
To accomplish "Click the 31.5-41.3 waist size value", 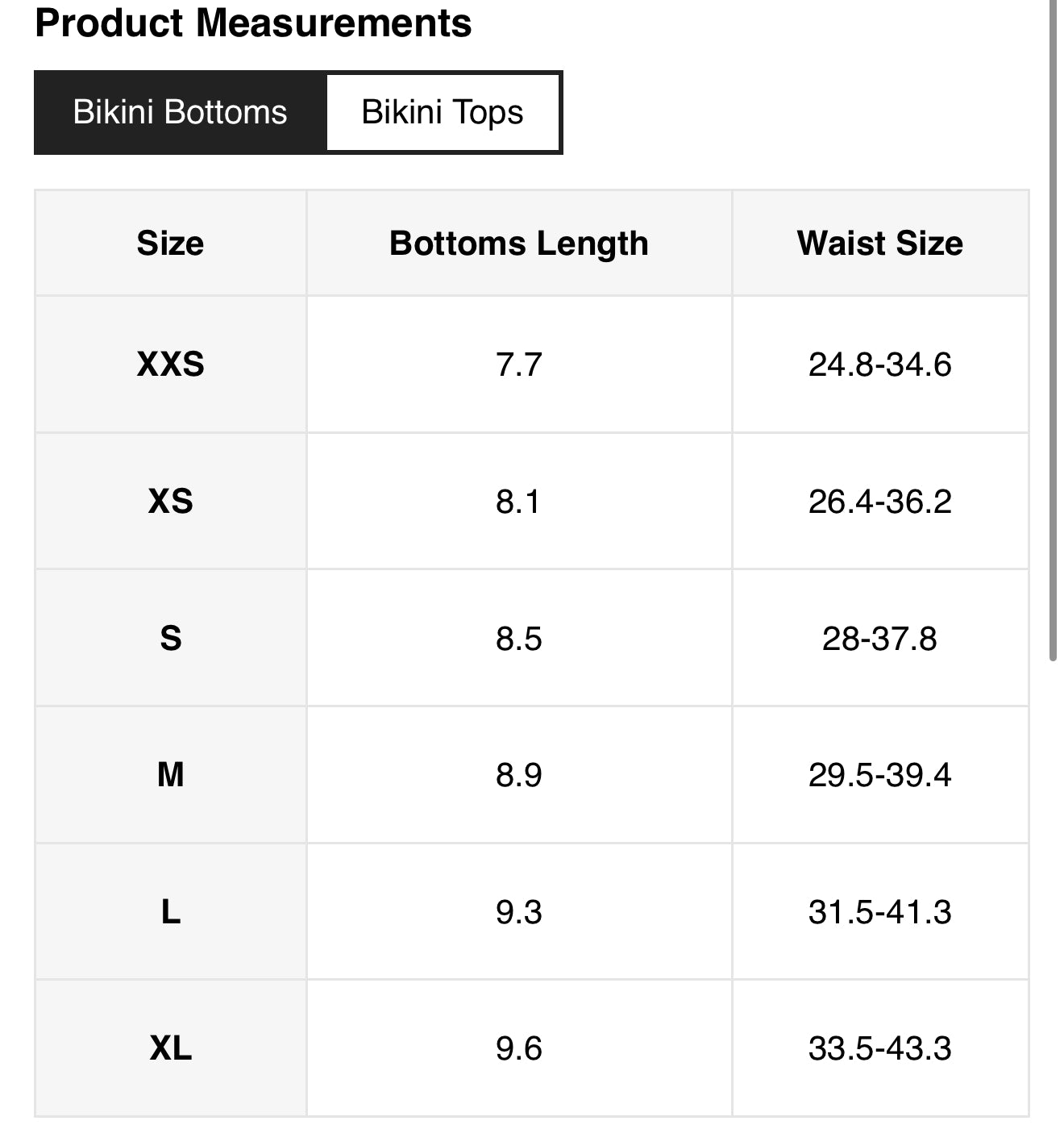I will tap(879, 912).
